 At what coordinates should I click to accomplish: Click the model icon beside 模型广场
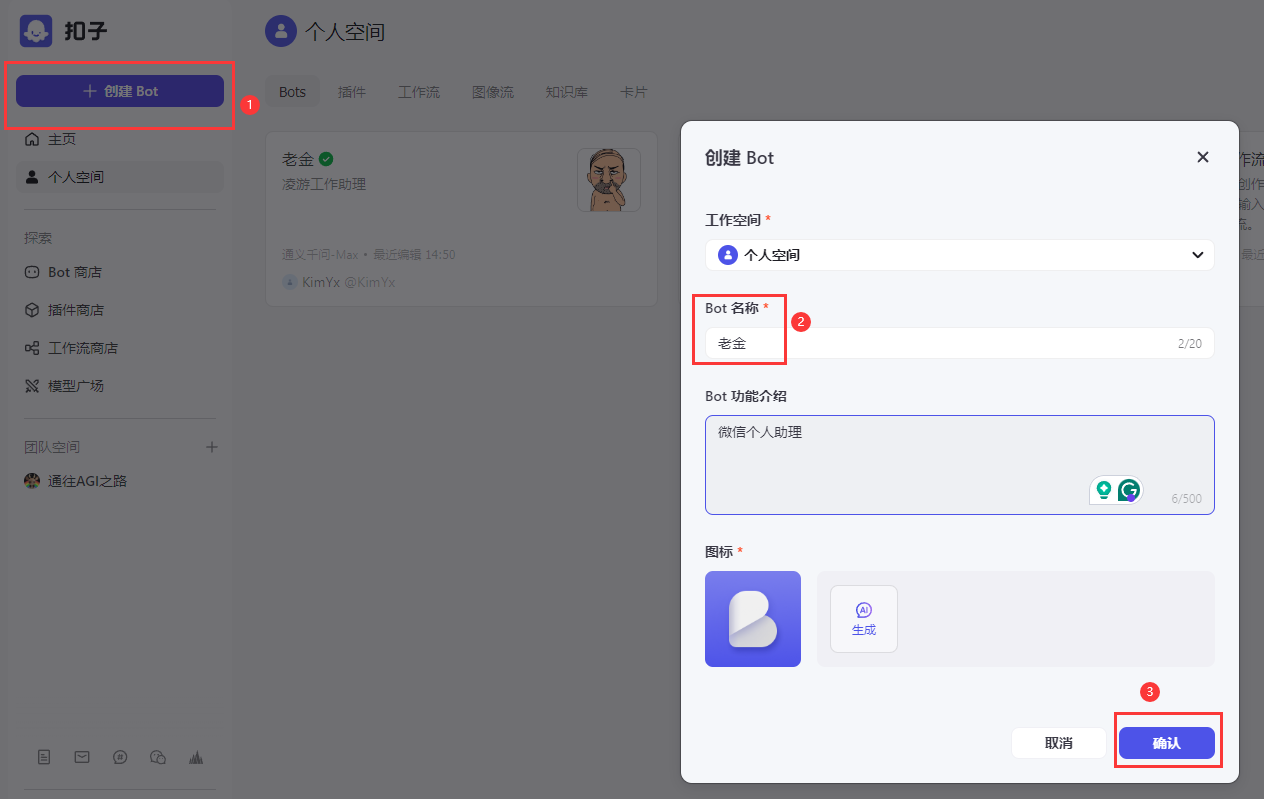[32, 385]
